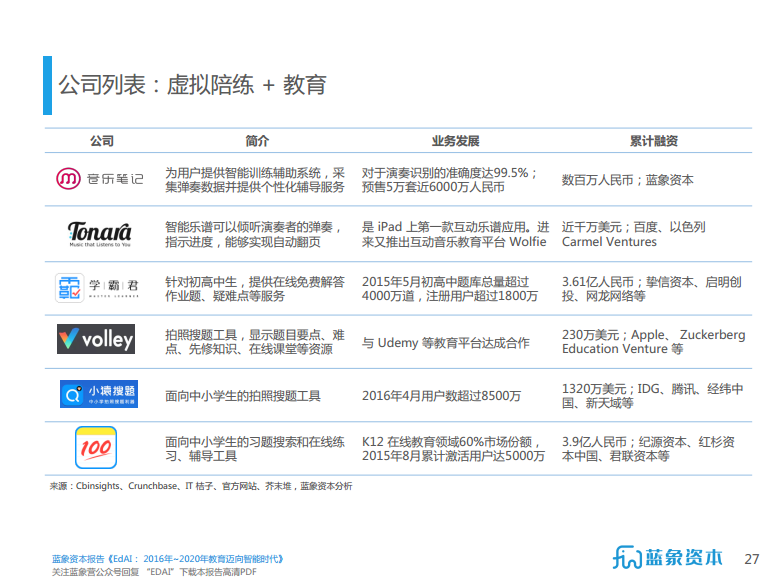The height and width of the screenshot is (581, 775).
Task: Click the page number 27
Action: pyautogui.click(x=752, y=559)
